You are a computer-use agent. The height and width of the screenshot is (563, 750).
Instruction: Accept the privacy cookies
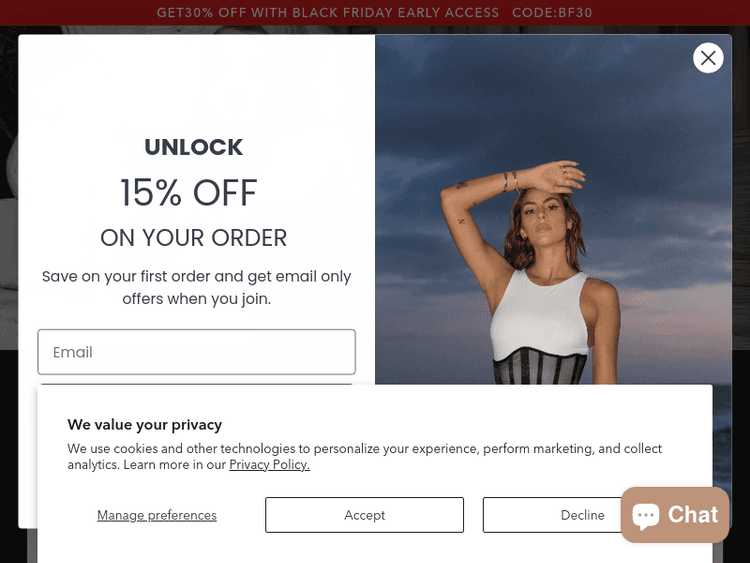point(364,515)
